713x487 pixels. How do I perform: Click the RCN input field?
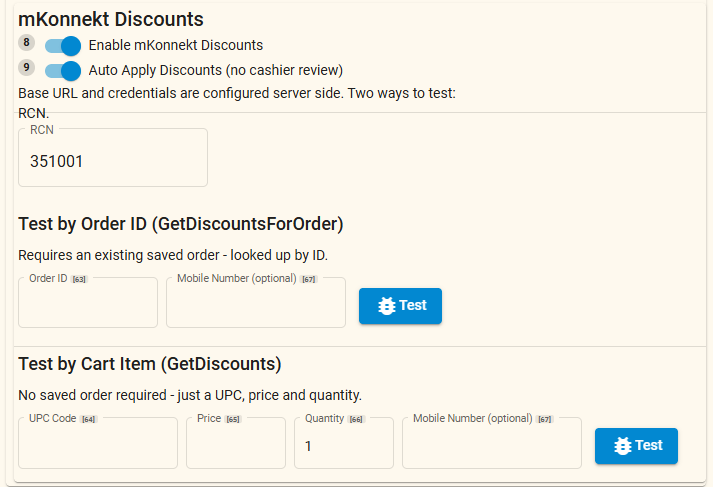(113, 157)
